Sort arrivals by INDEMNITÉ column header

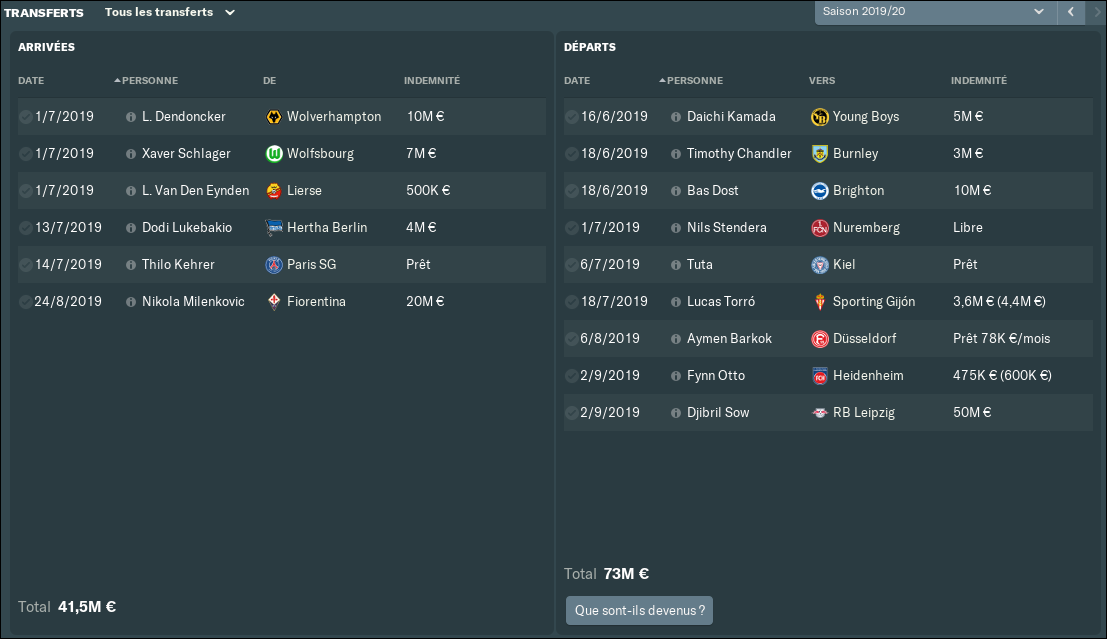click(432, 80)
